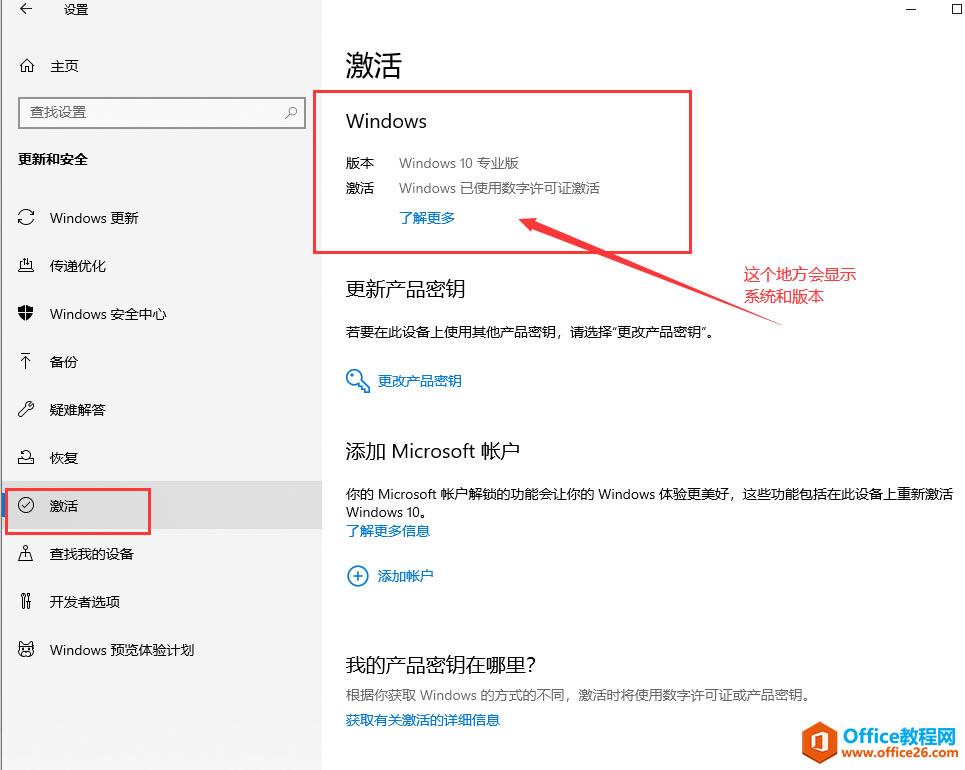Open the 主页 home page

(x=64, y=66)
